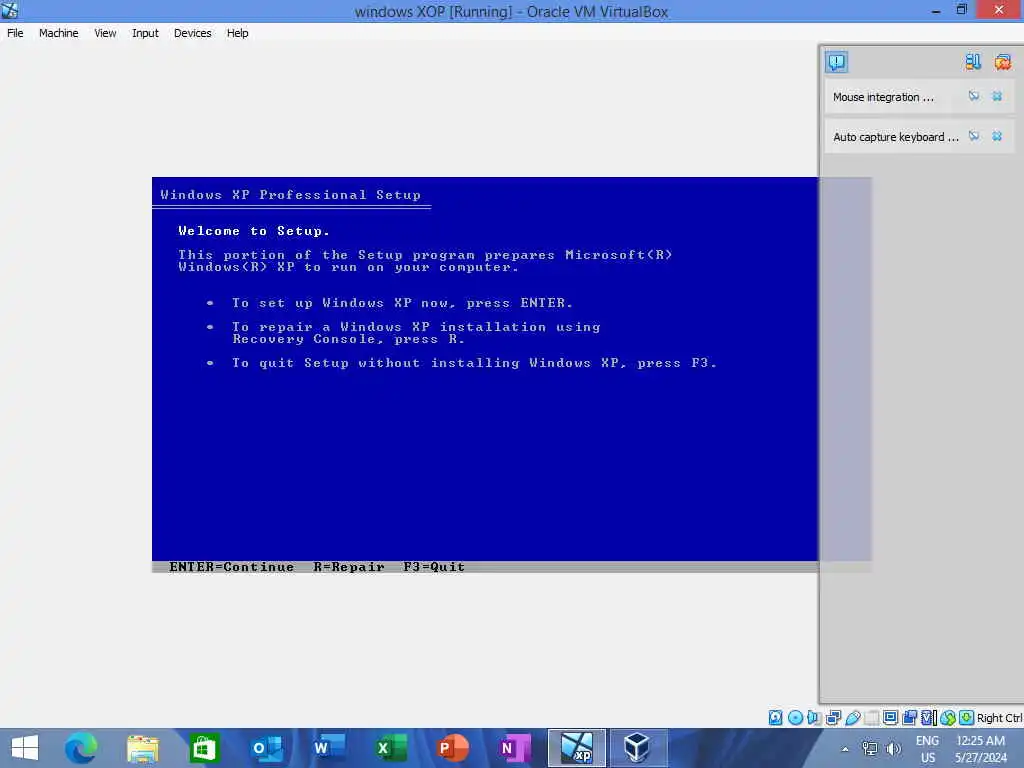Screen dimensions: 1024x768
Task: Open Microsoft Store from taskbar
Action: pos(204,748)
